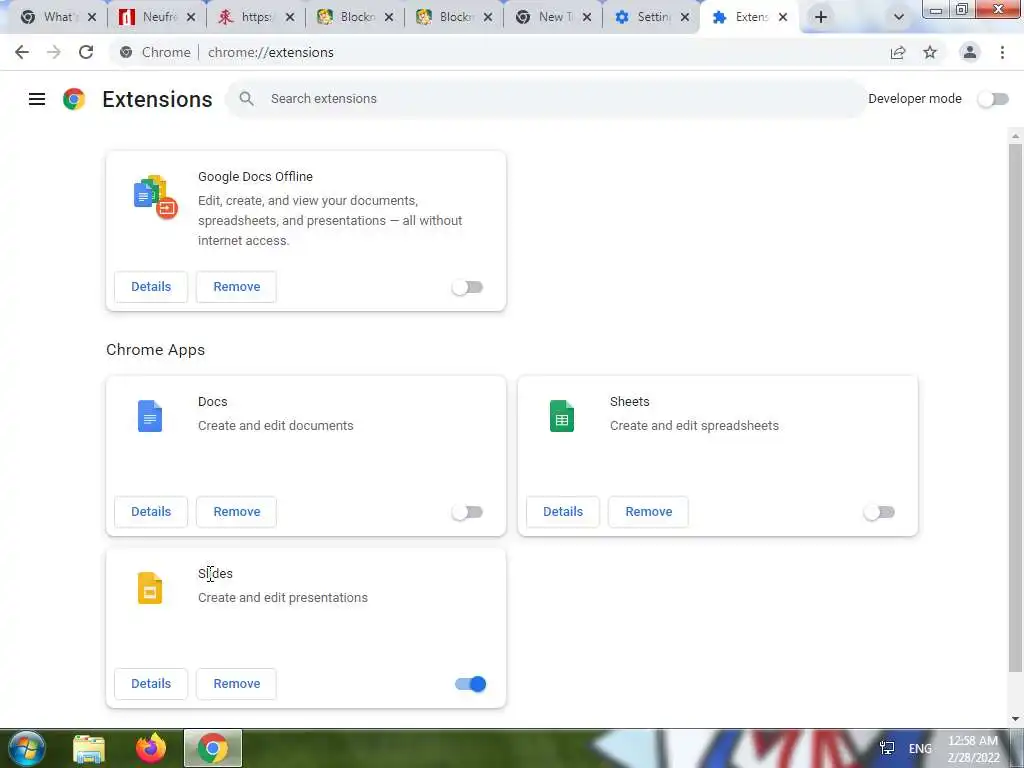Click the Chrome site info icon in address bar
Image resolution: width=1024 pixels, height=768 pixels.
click(126, 52)
